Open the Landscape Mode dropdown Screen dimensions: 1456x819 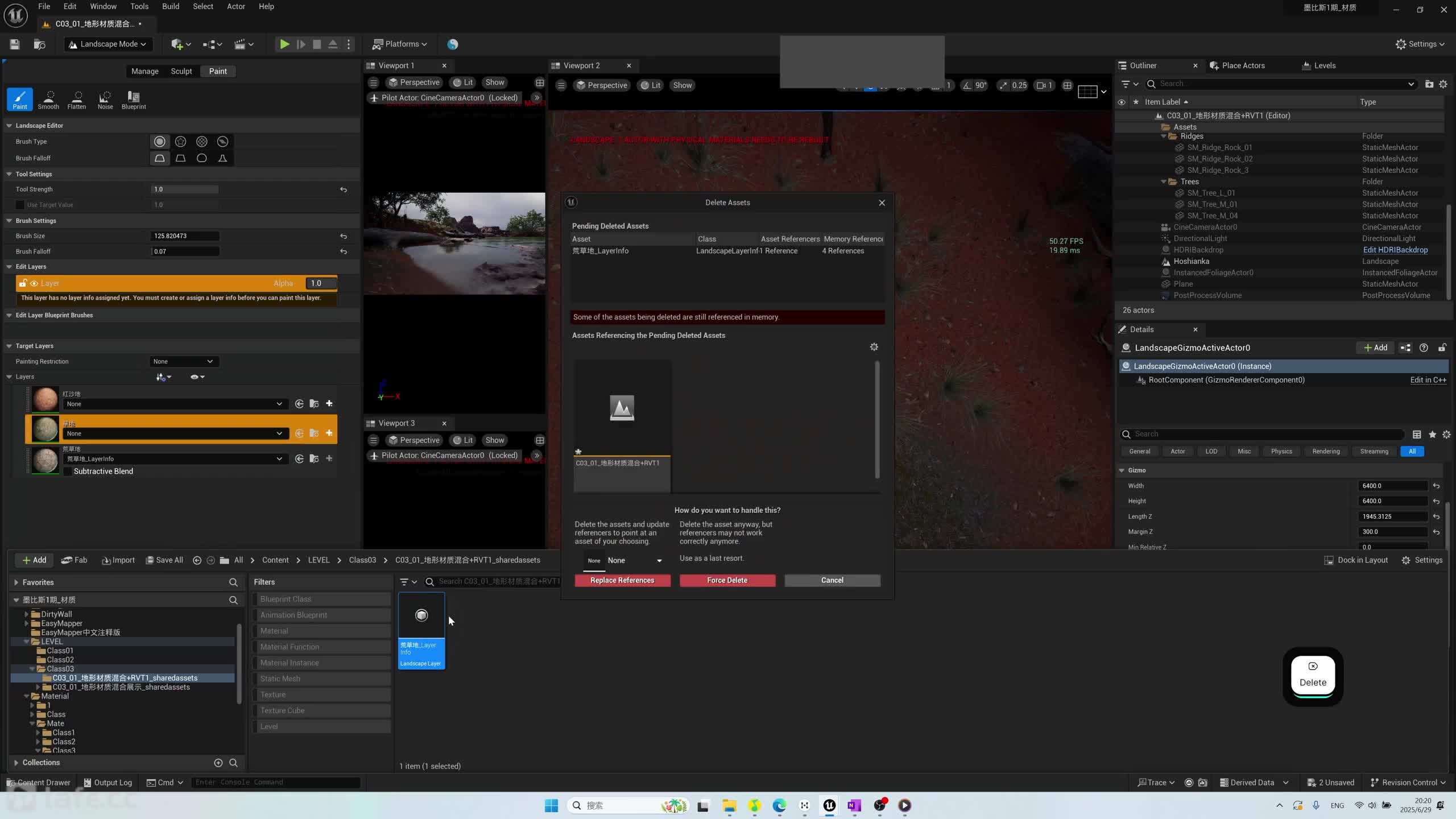[x=108, y=44]
